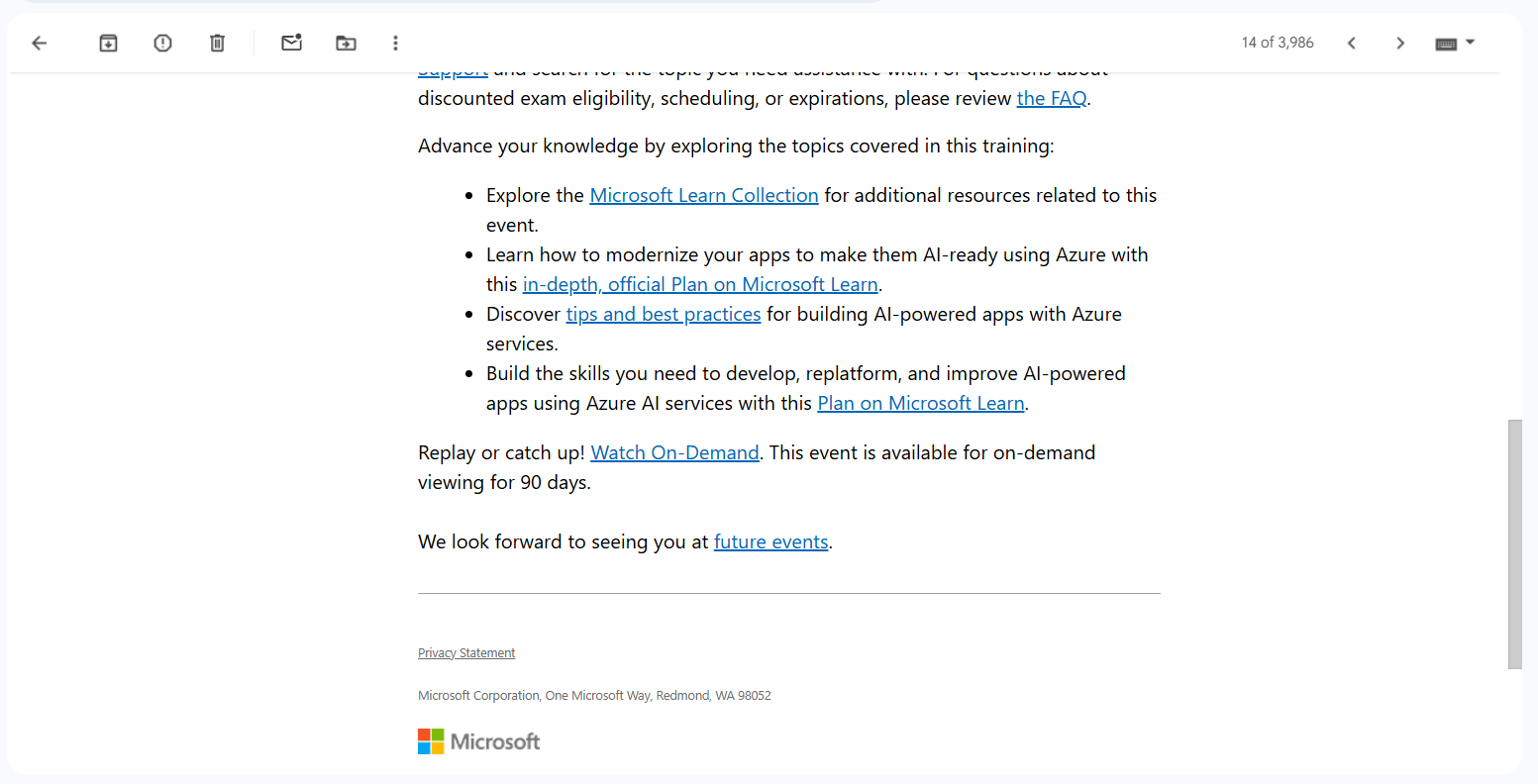The image size is (1538, 784).
Task: Open the More options three-dot menu
Action: pyautogui.click(x=395, y=43)
